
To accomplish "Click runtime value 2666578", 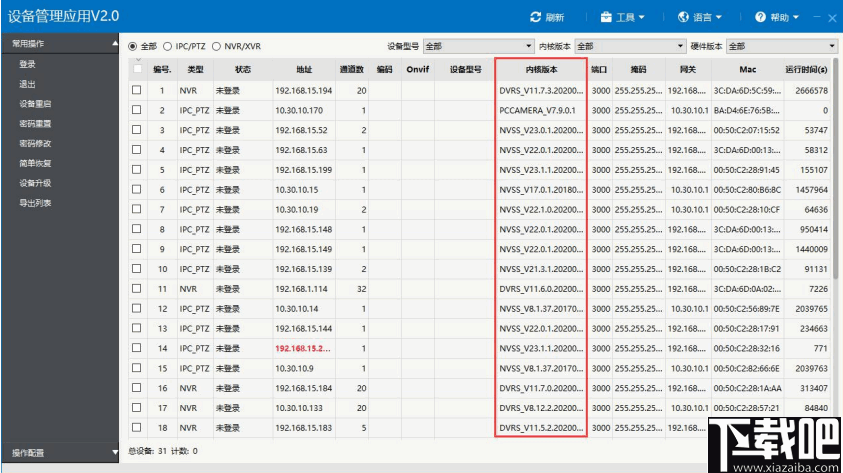I will pos(812,90).
